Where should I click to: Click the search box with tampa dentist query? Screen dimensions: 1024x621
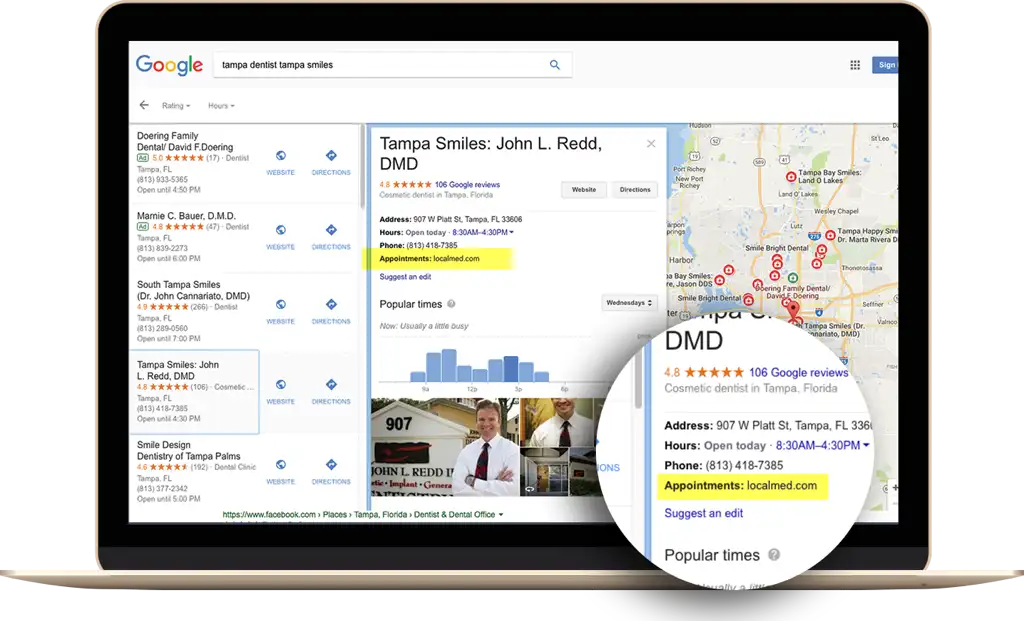[380, 65]
